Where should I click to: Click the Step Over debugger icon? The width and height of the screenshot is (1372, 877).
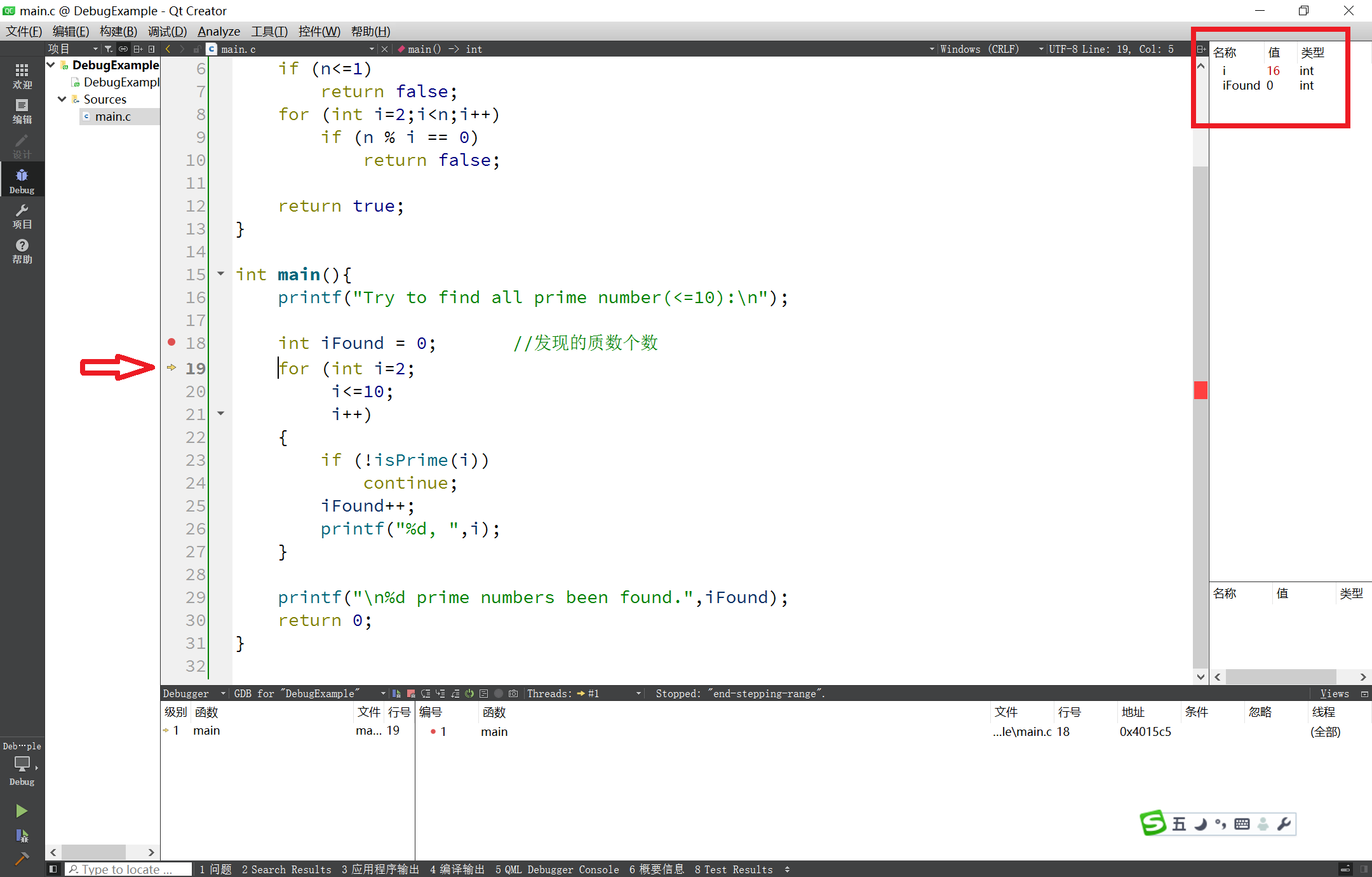click(x=426, y=693)
